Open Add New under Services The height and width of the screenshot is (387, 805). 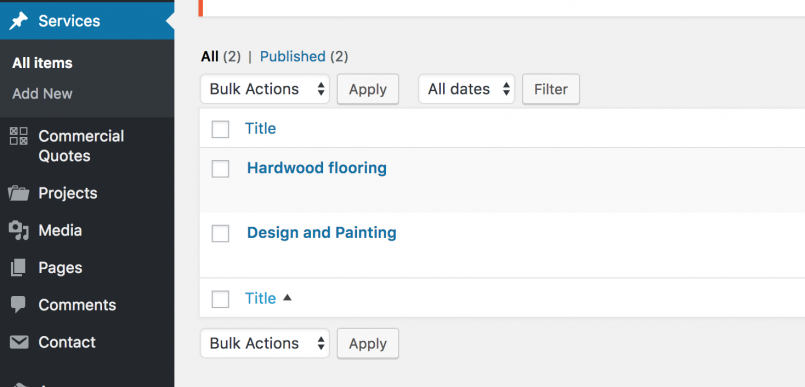[43, 94]
